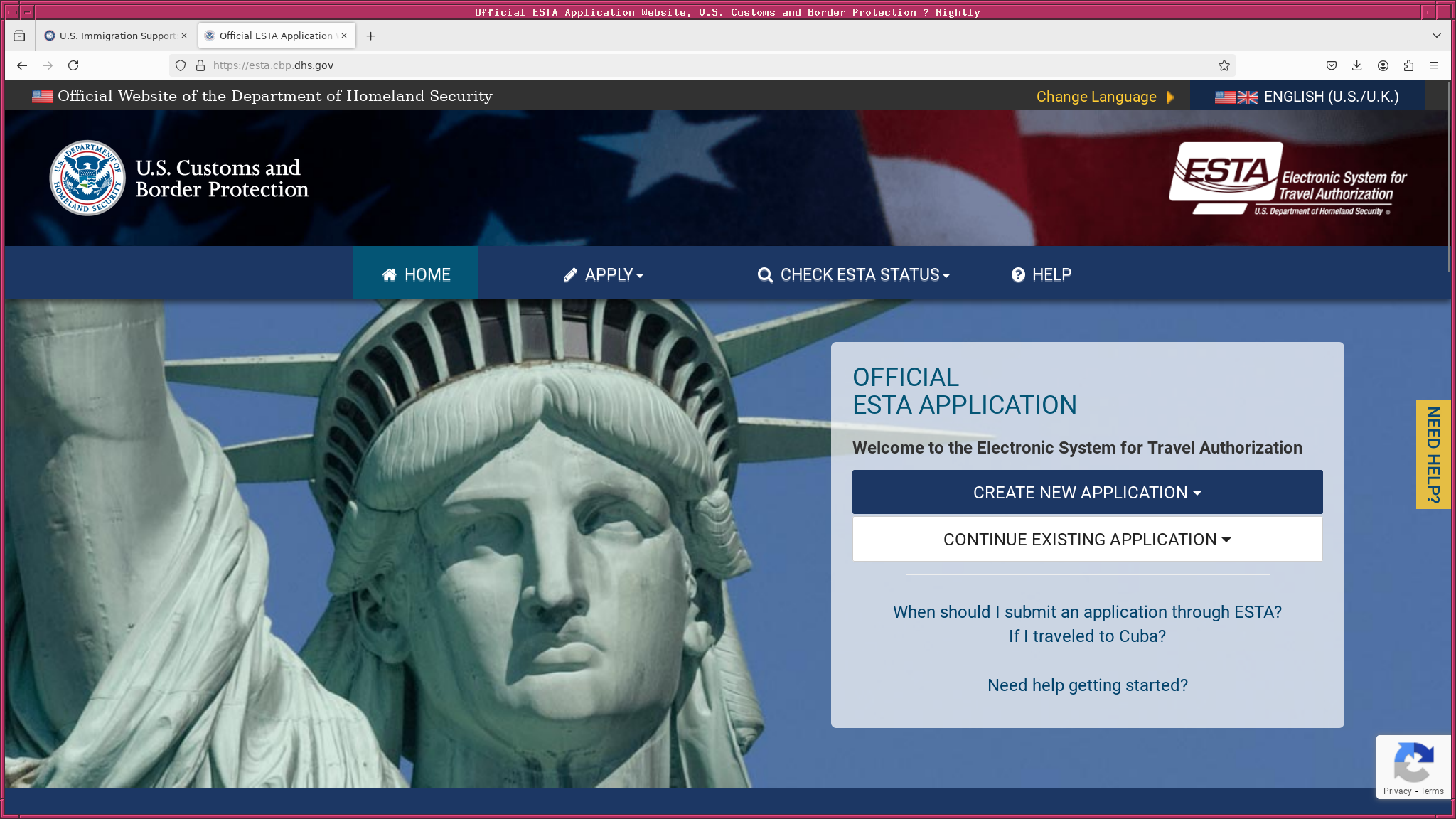Click the DHS seal logo

click(87, 178)
